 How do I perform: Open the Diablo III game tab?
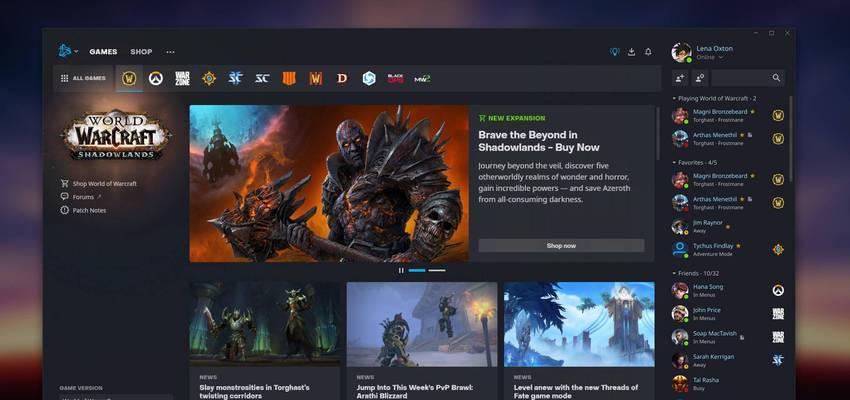(x=342, y=79)
